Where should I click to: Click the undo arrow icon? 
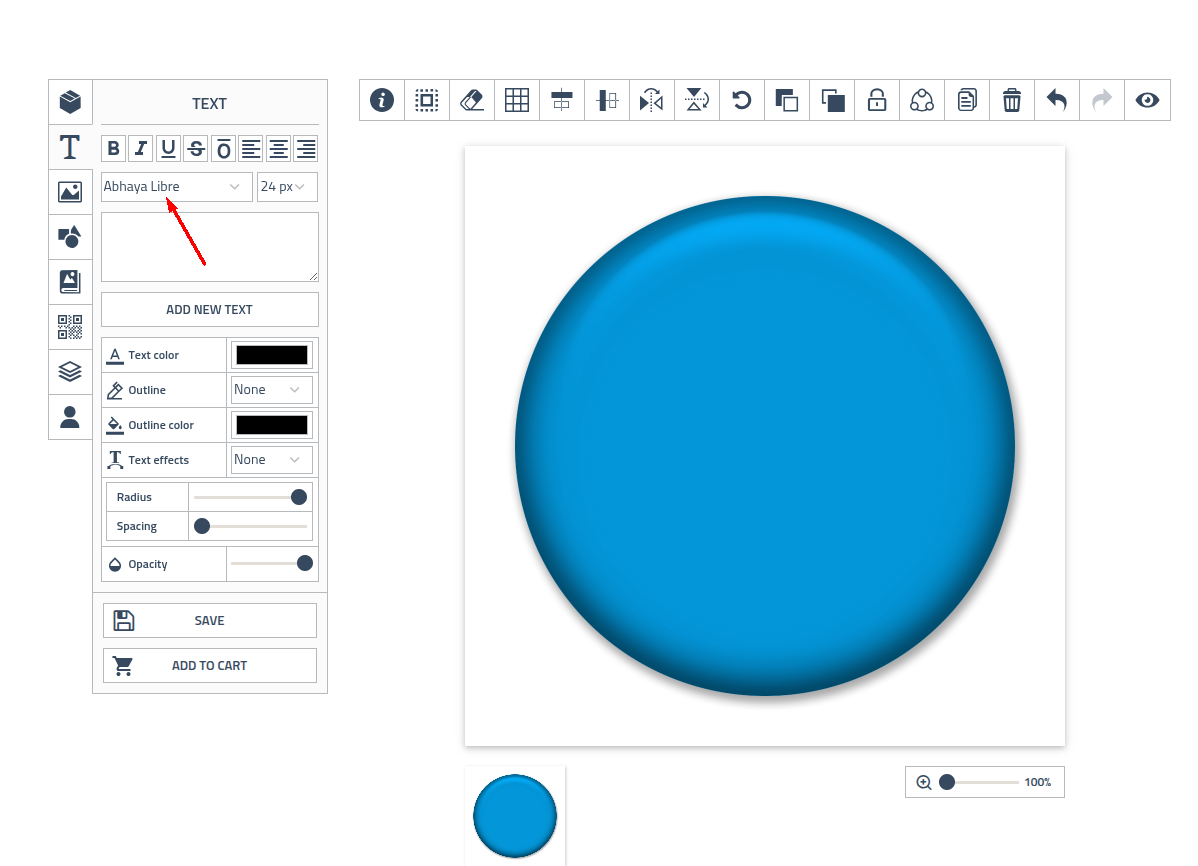[1057, 100]
